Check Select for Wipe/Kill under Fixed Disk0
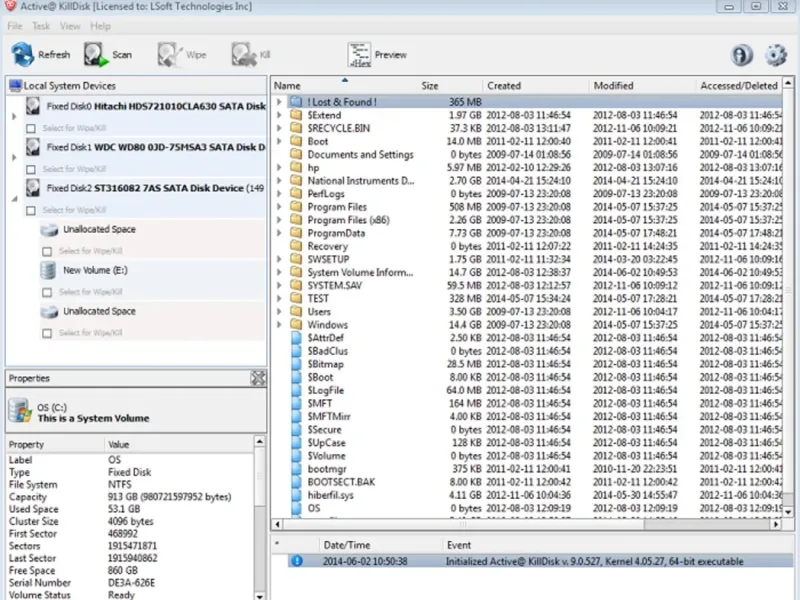 coord(31,128)
